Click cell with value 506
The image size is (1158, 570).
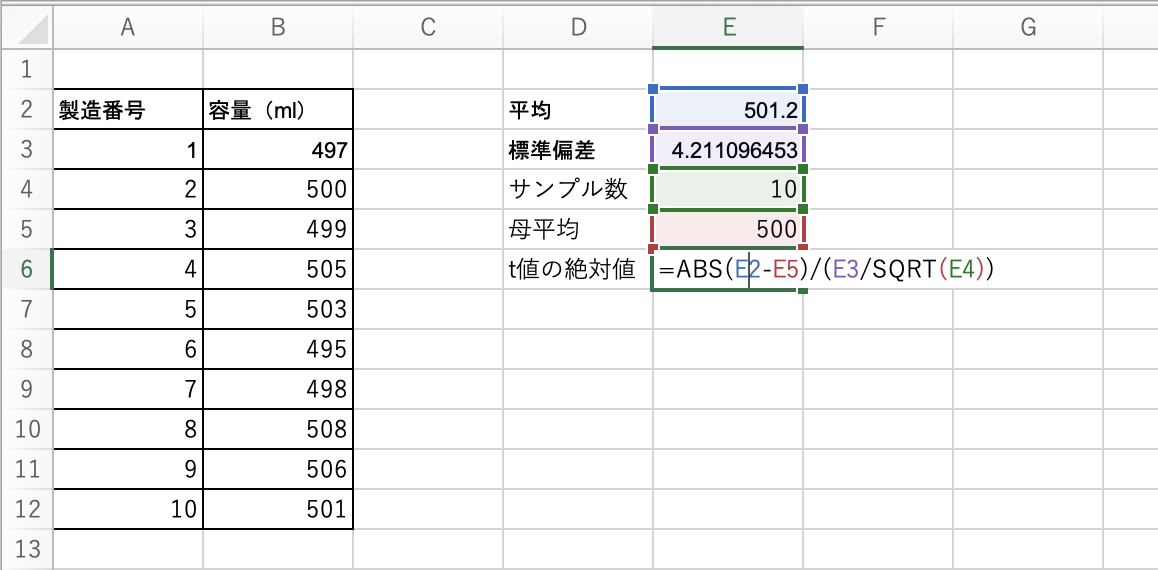click(x=278, y=469)
